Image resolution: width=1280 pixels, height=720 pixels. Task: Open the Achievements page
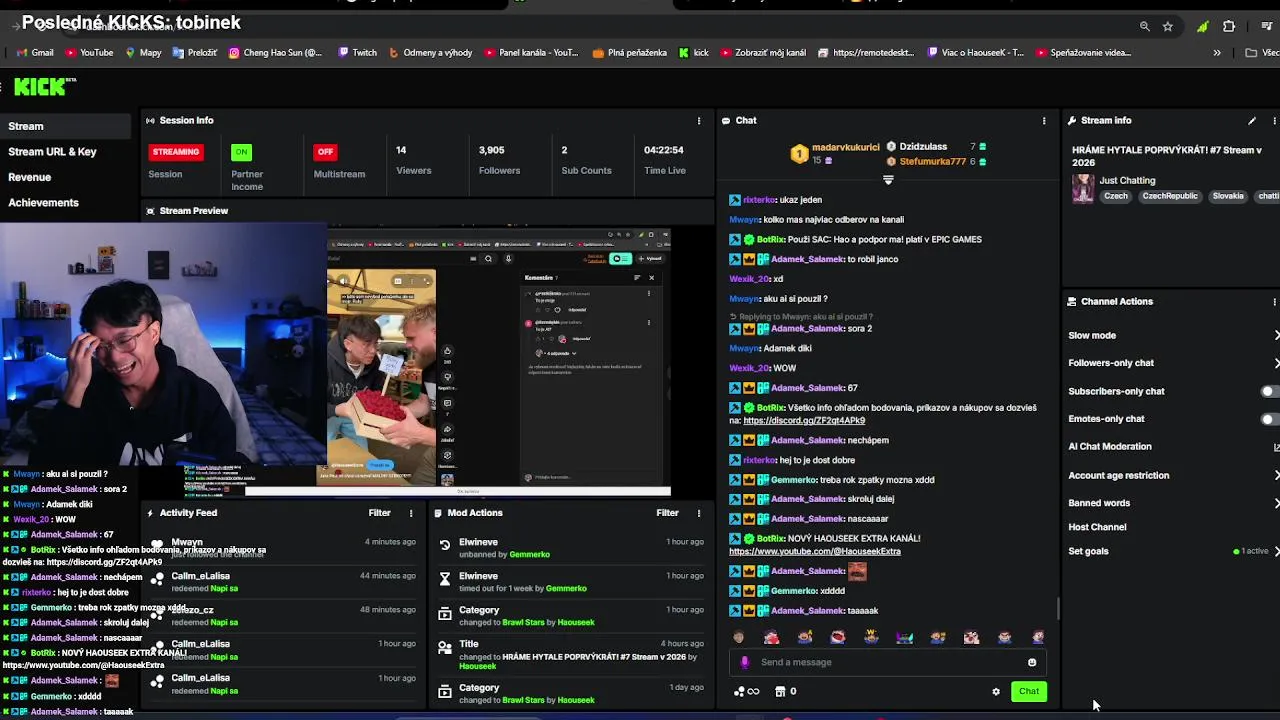[43, 203]
